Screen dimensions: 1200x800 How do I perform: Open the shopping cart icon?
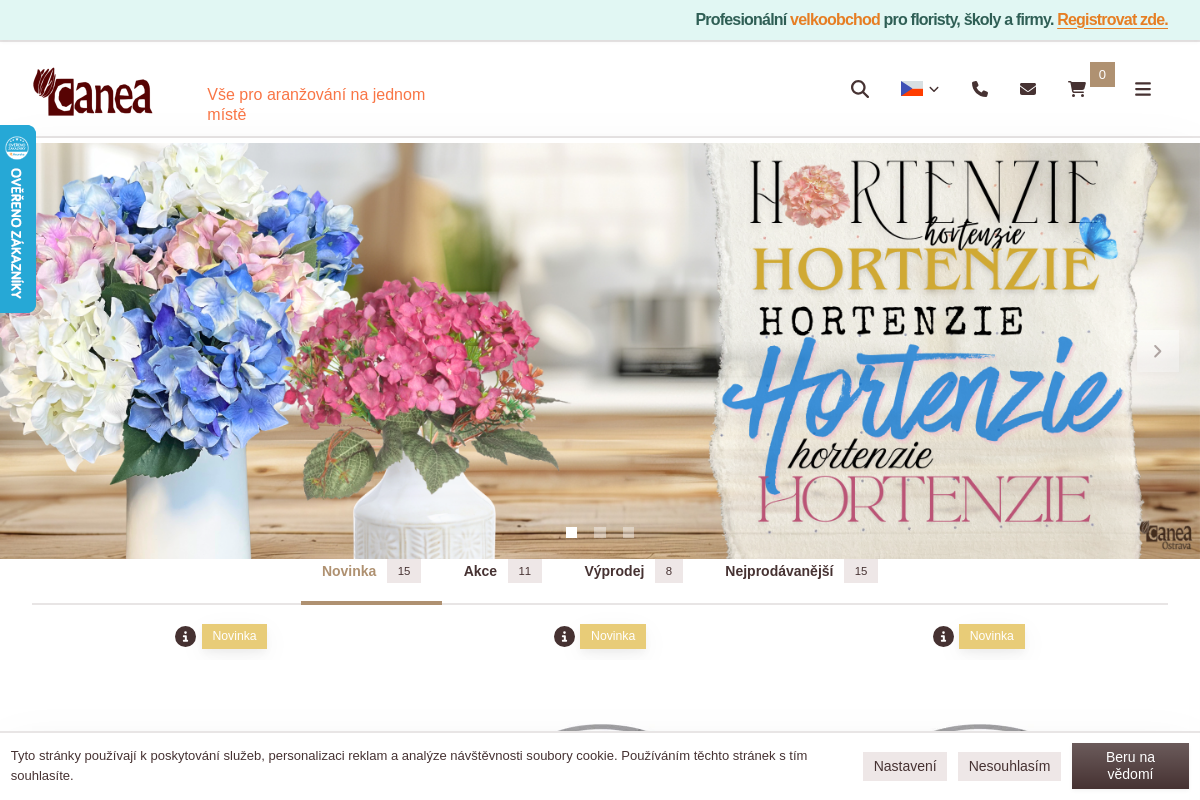point(1077,89)
